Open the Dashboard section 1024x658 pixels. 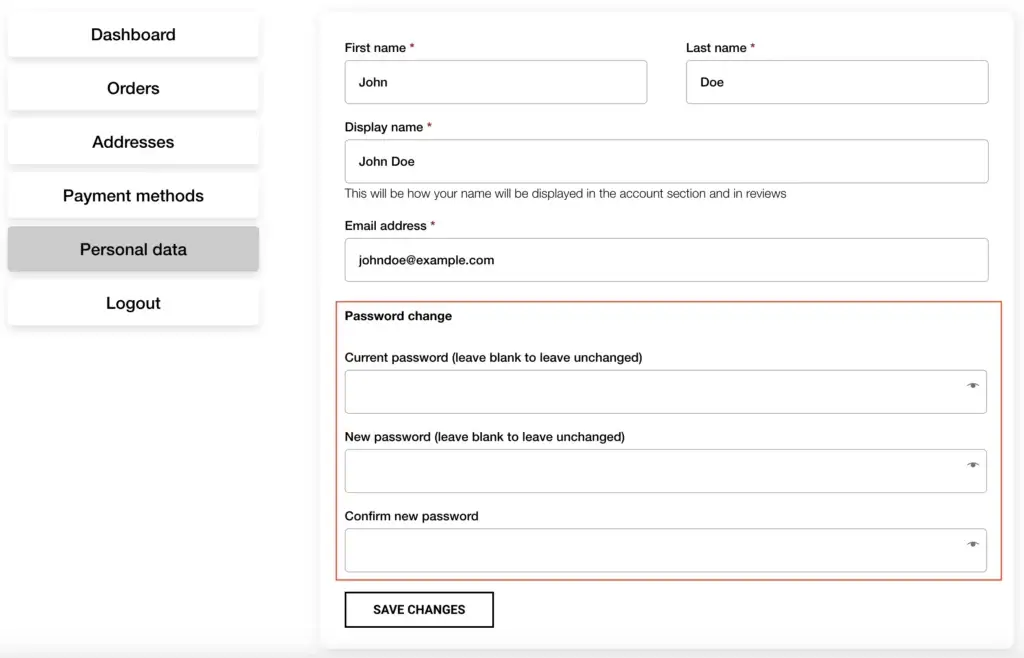point(133,35)
